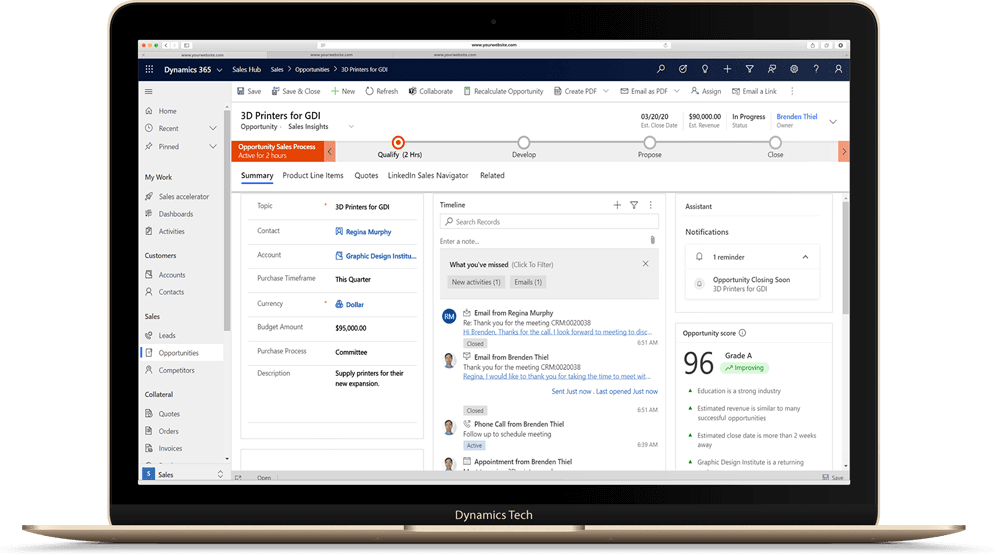This screenshot has height=555, width=1001.
Task: Filter by Emails (1) button
Action: pos(528,282)
